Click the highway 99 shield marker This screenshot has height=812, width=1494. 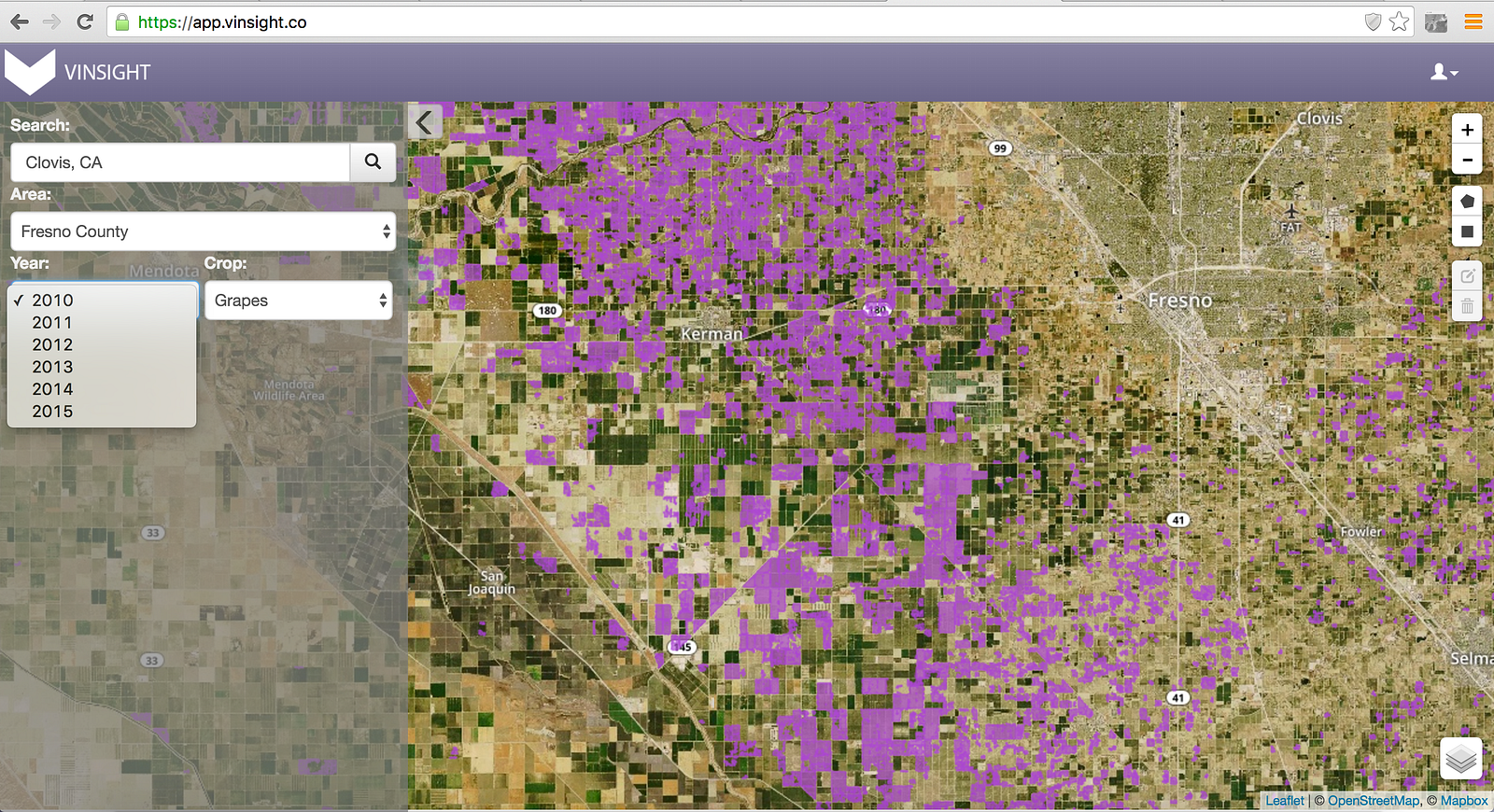(1000, 148)
